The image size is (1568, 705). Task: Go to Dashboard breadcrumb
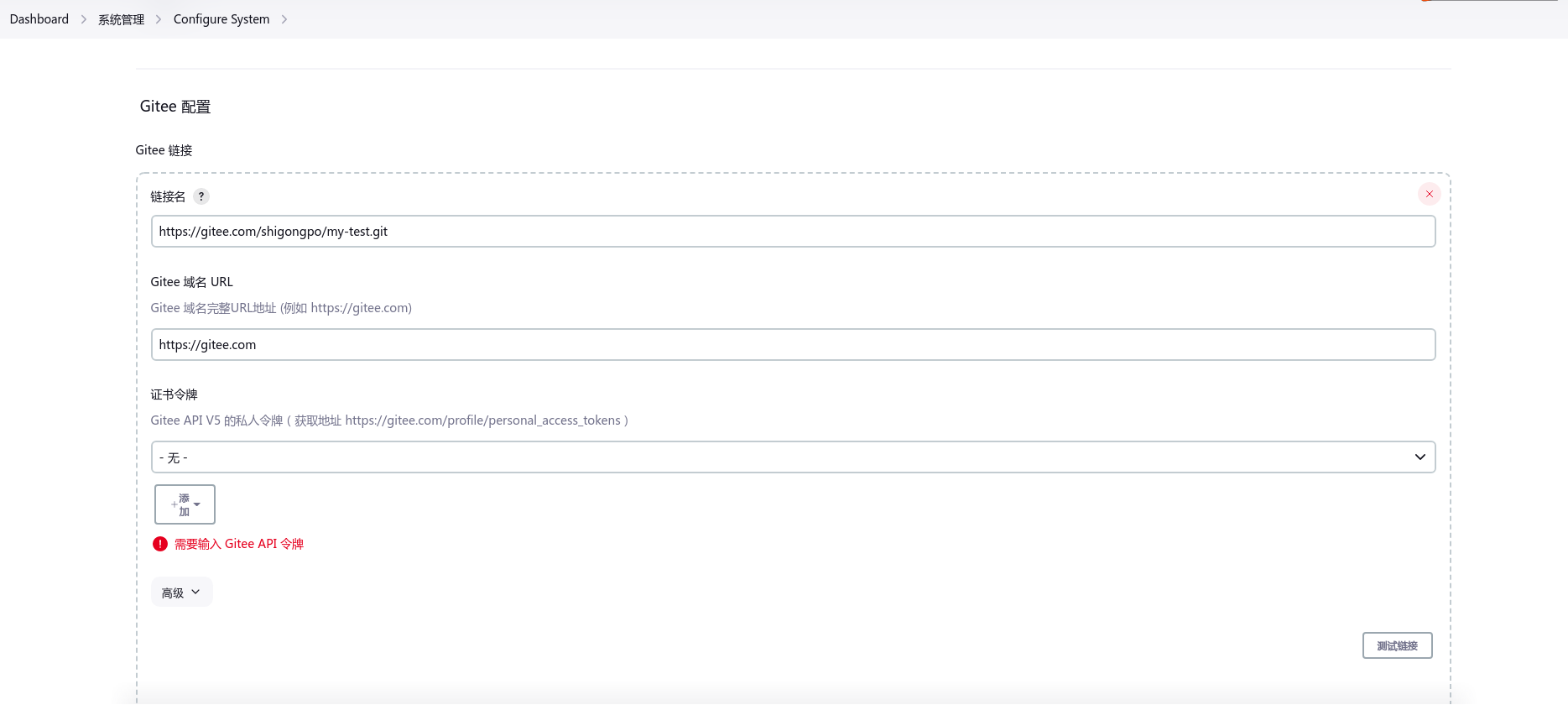(39, 19)
